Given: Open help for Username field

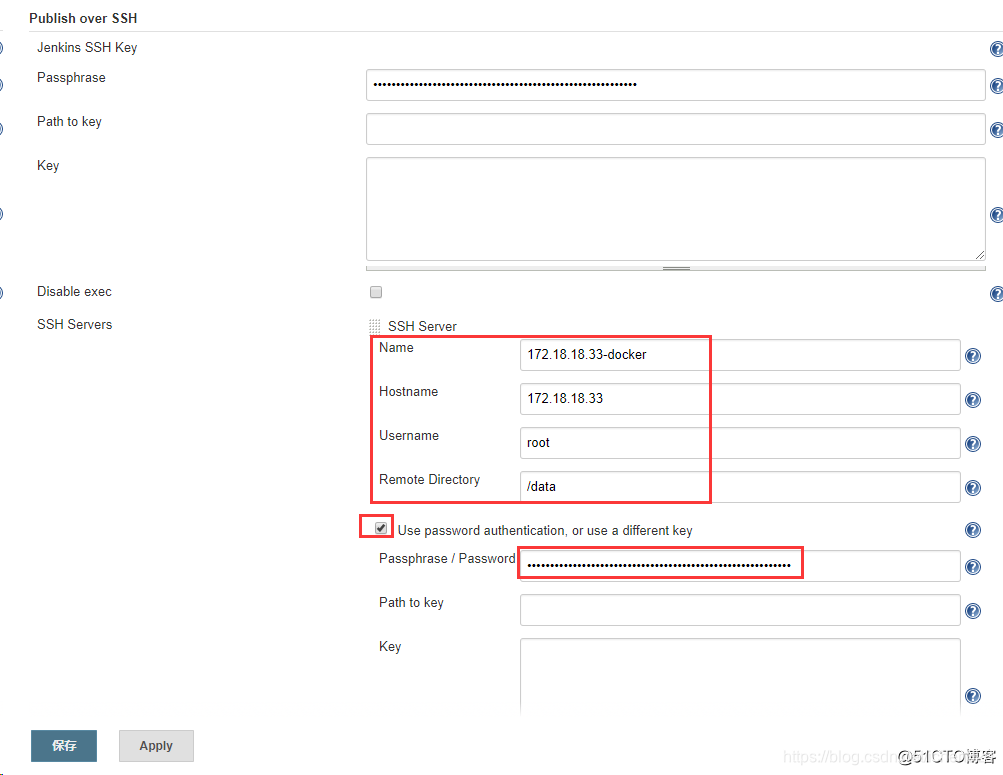Looking at the screenshot, I should click(973, 444).
